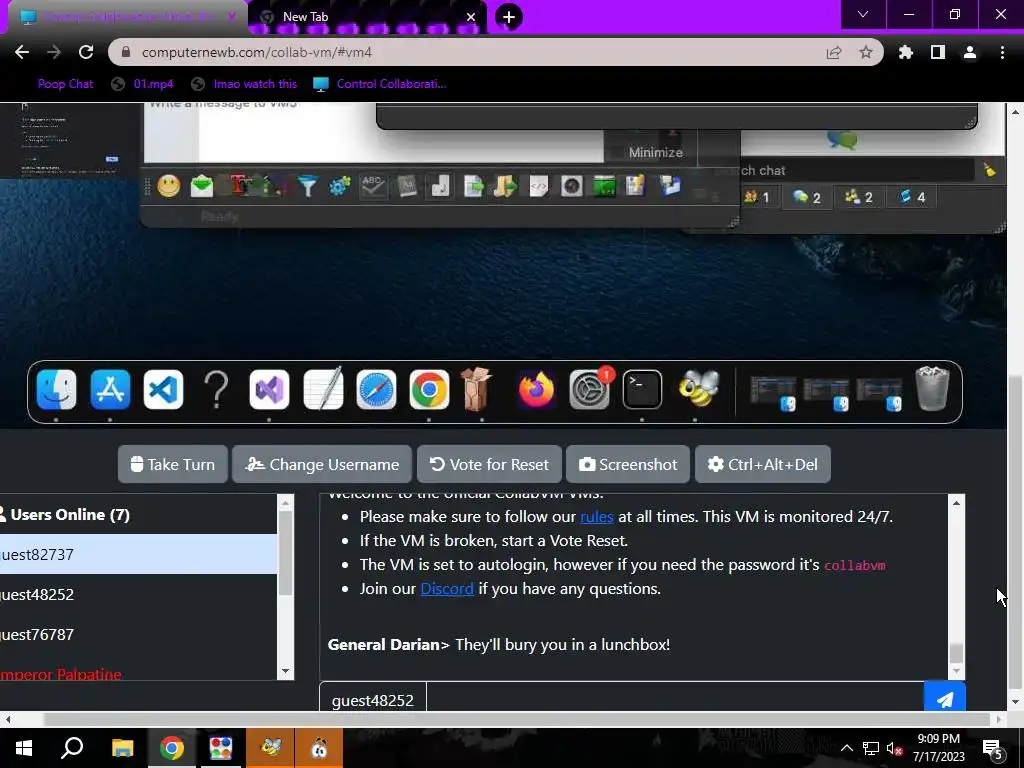The image size is (1024, 768).
Task: Click the green envelope icon in chat toolbar
Action: pyautogui.click(x=202, y=186)
